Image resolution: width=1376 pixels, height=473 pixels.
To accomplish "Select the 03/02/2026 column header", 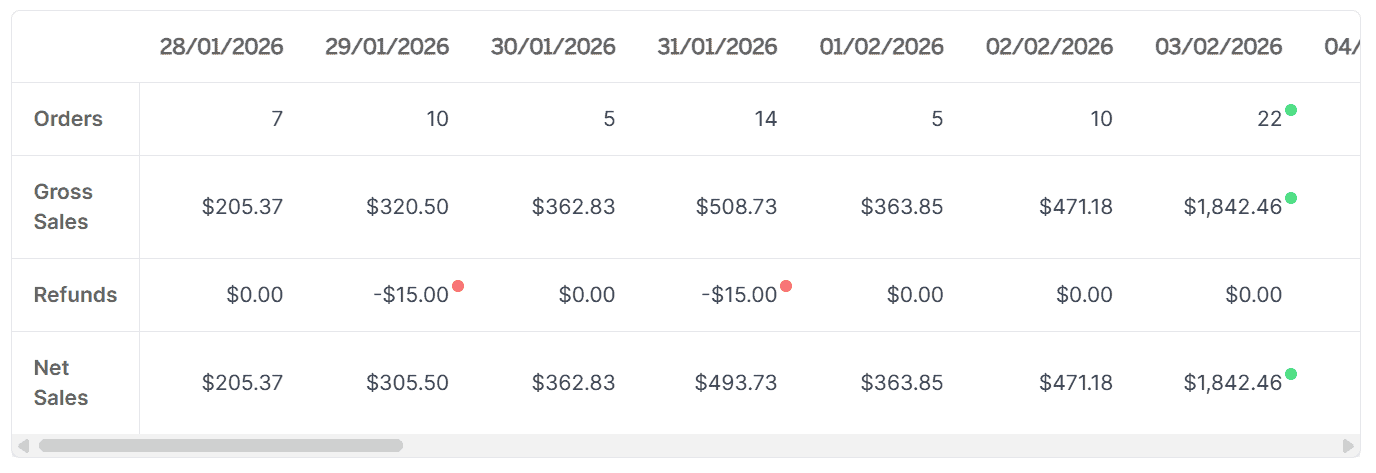I will click(x=1218, y=47).
